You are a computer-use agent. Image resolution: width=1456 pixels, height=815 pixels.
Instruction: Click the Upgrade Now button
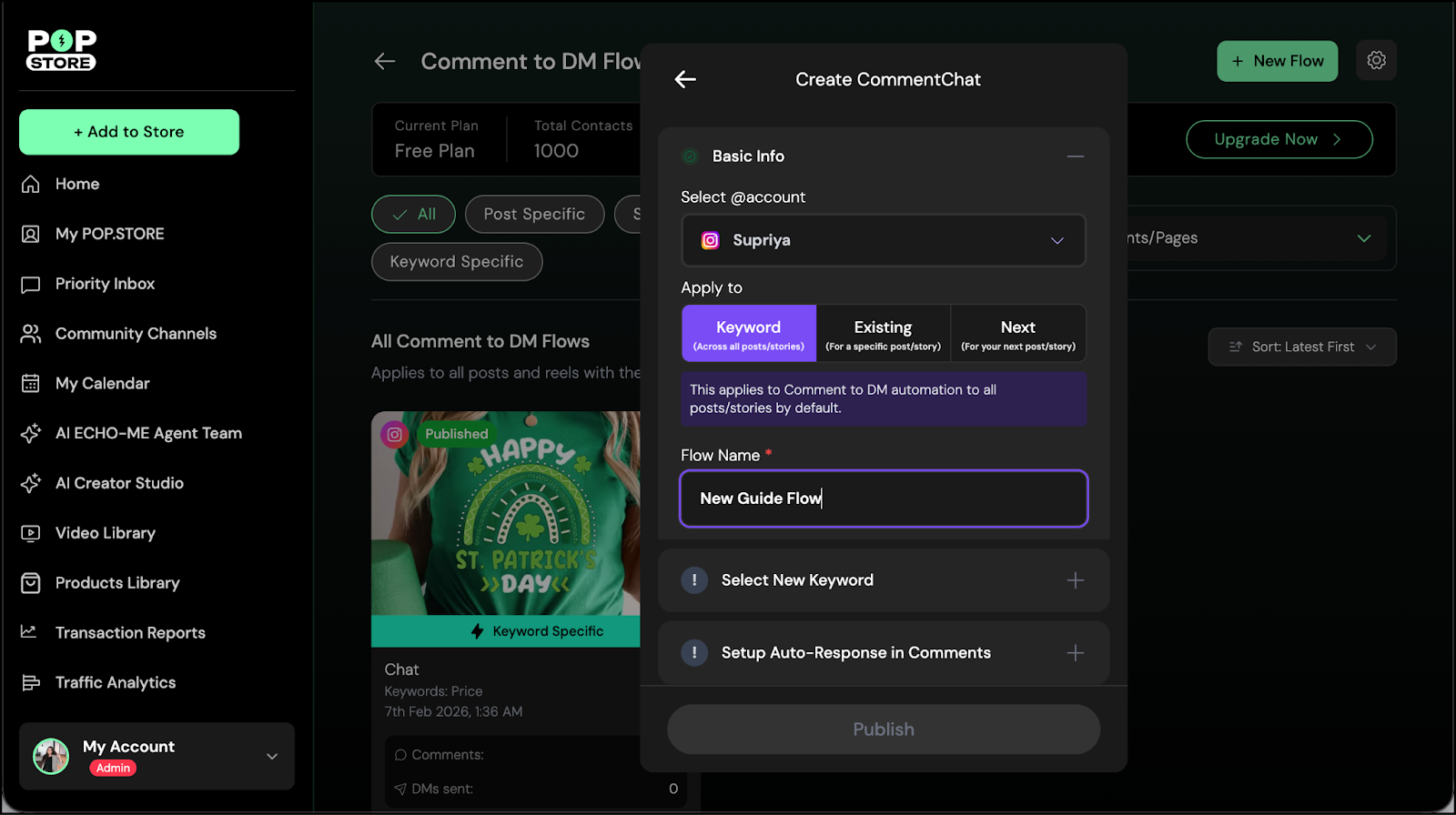[1279, 139]
